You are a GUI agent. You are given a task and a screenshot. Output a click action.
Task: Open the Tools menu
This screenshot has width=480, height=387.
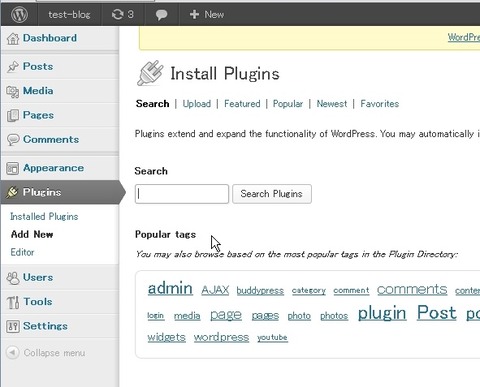[38, 302]
